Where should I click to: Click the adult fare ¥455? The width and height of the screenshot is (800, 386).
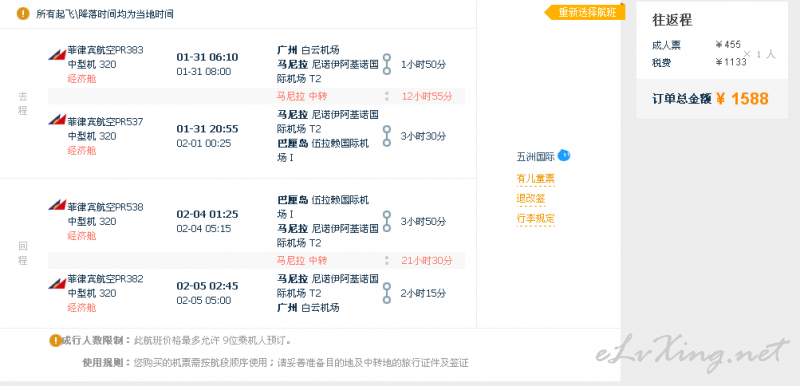pos(728,45)
